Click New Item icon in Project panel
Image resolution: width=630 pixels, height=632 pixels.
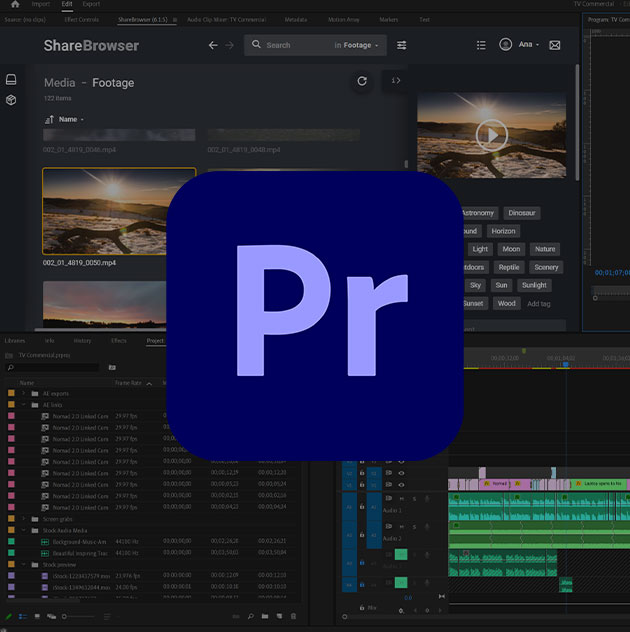point(279,616)
